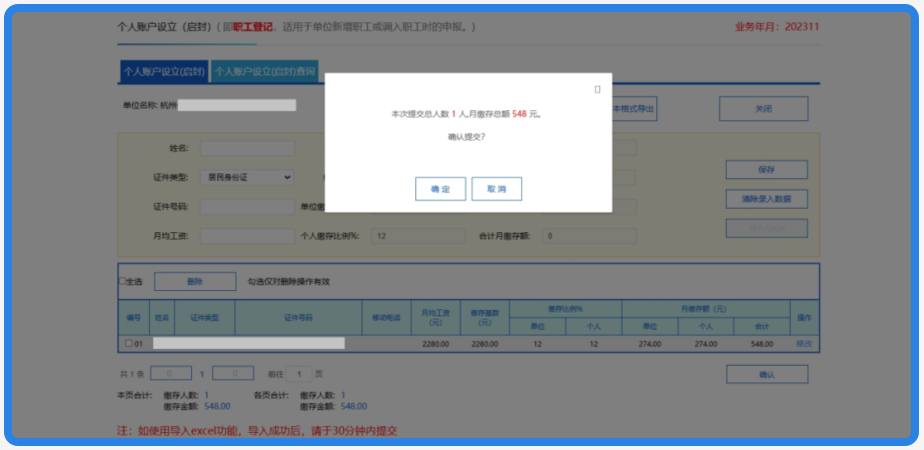
Task: Focus the 月均工资 input field
Action: [247, 236]
